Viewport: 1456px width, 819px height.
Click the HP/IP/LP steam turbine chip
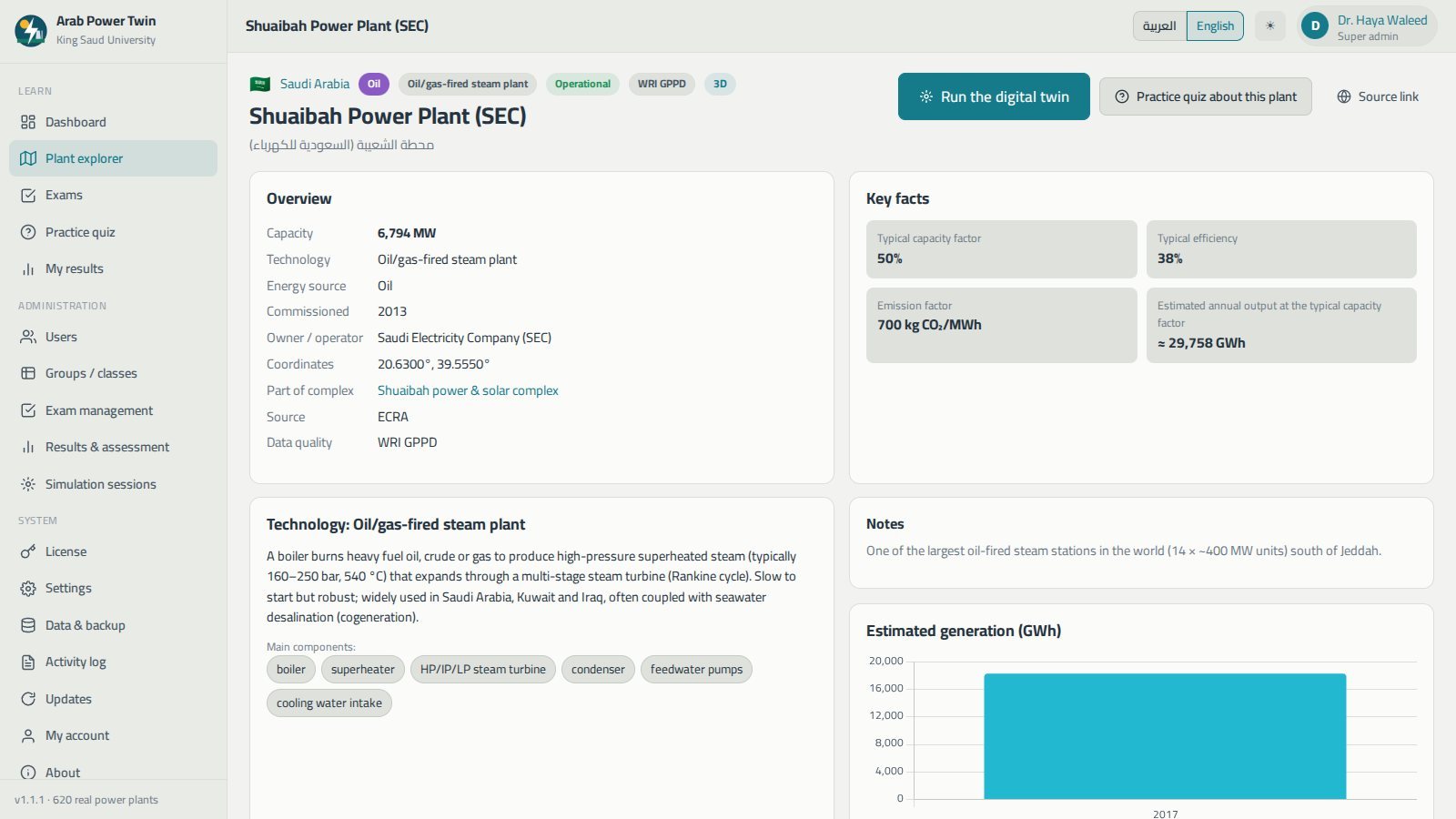pyautogui.click(x=483, y=670)
